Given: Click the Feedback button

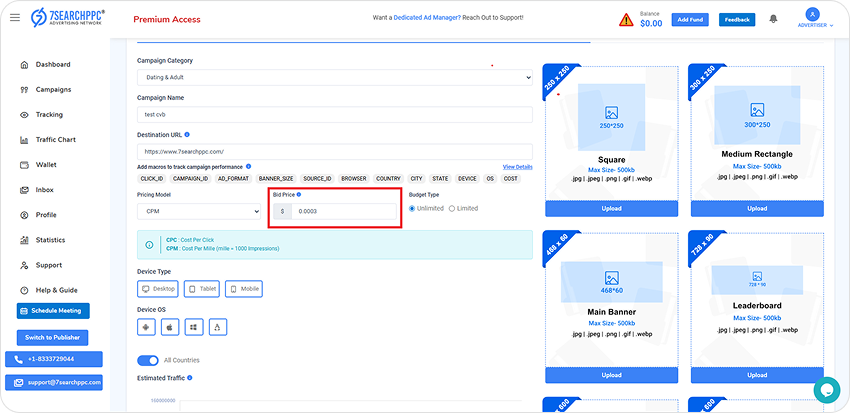Looking at the screenshot, I should (x=737, y=20).
